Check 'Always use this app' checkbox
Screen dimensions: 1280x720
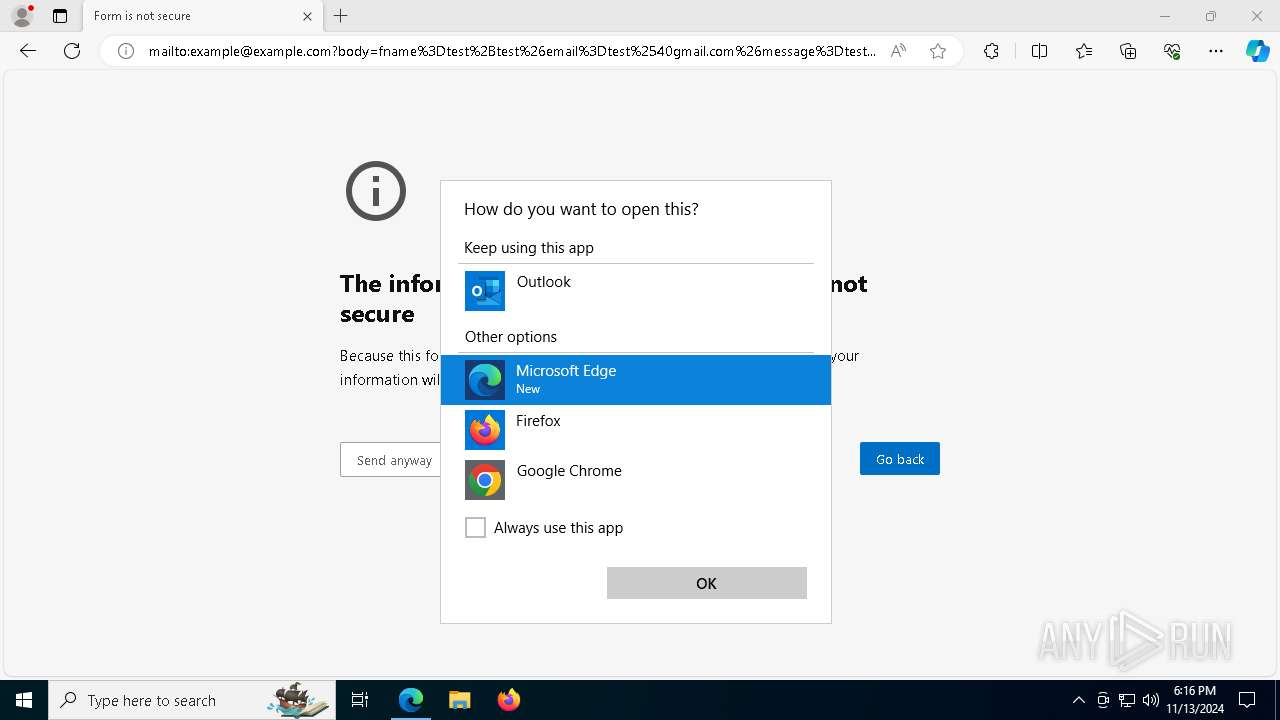476,528
